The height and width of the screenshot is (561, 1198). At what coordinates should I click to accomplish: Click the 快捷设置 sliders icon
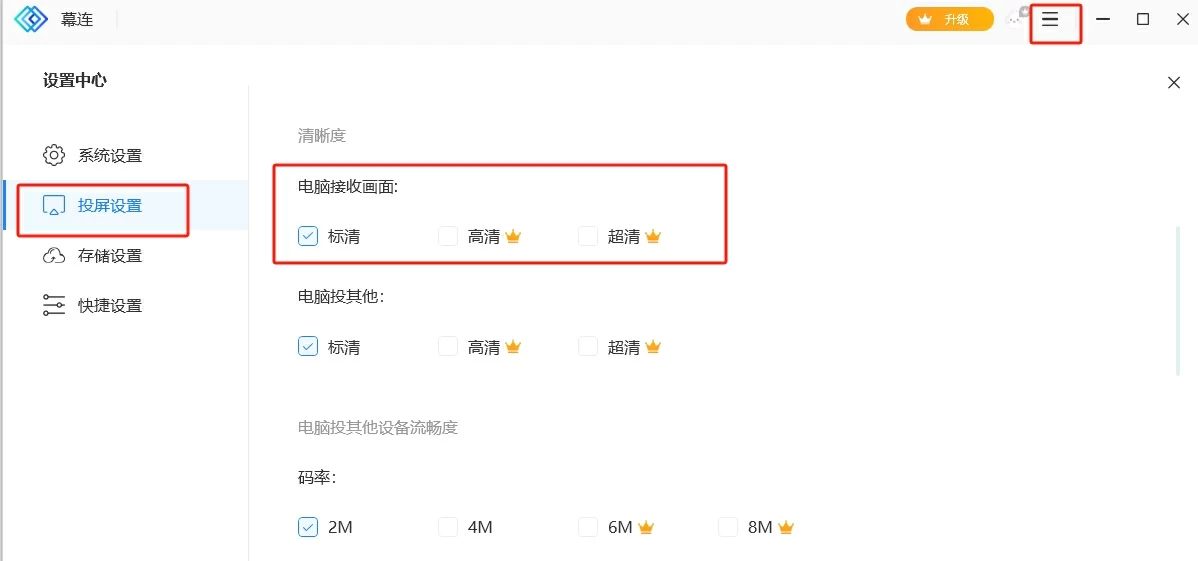click(53, 306)
